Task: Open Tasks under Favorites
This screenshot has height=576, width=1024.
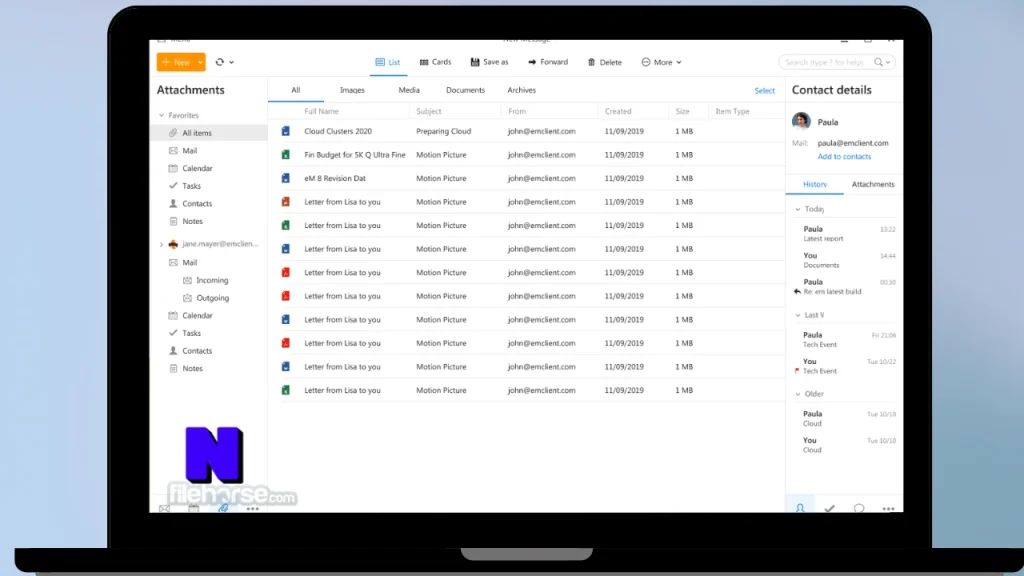Action: [191, 185]
